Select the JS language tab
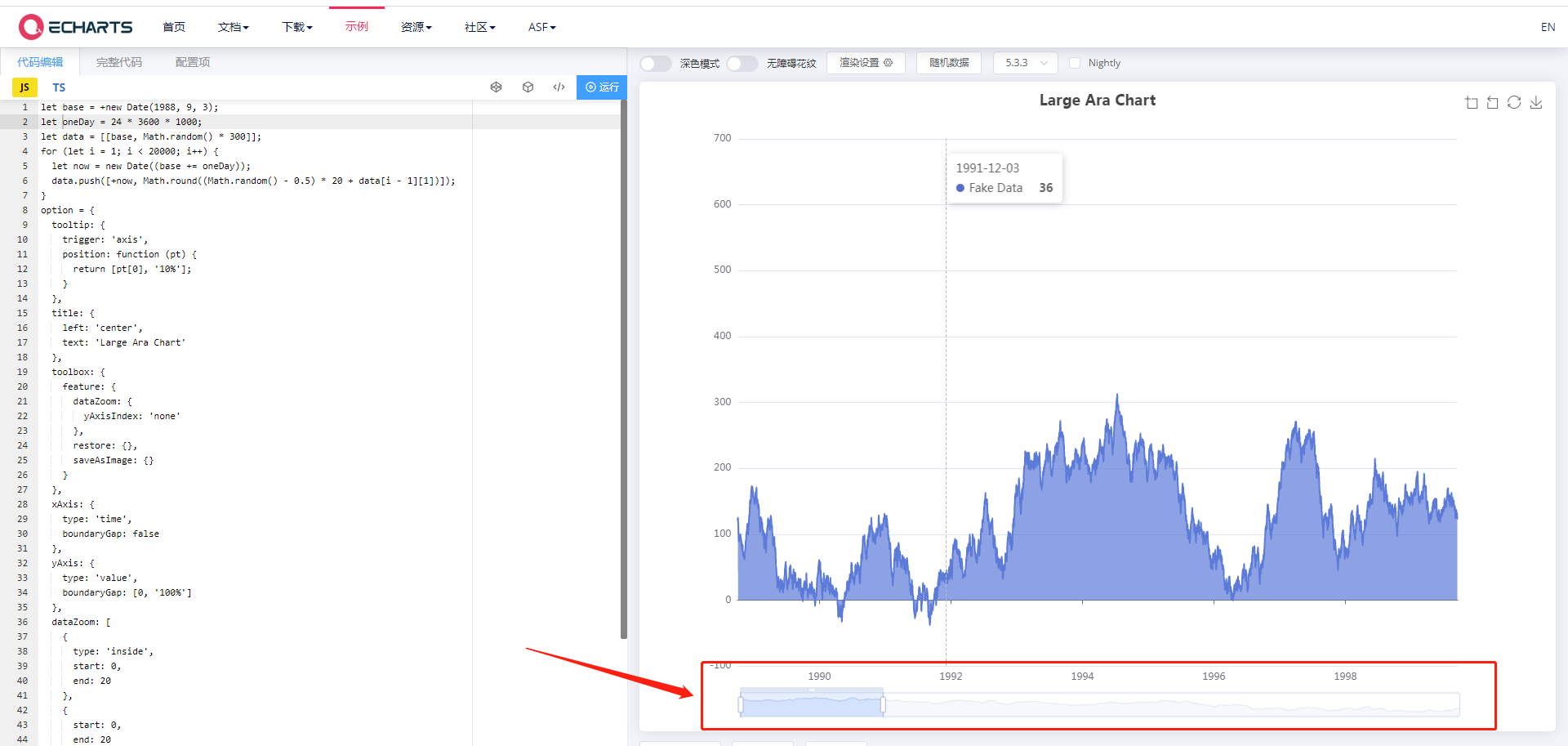The width and height of the screenshot is (1568, 746). 24,87
